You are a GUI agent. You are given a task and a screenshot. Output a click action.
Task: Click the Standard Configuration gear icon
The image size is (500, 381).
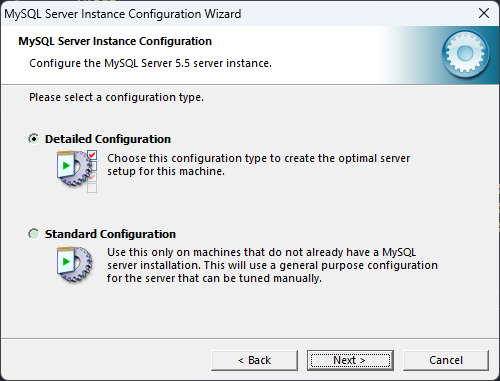pos(74,264)
